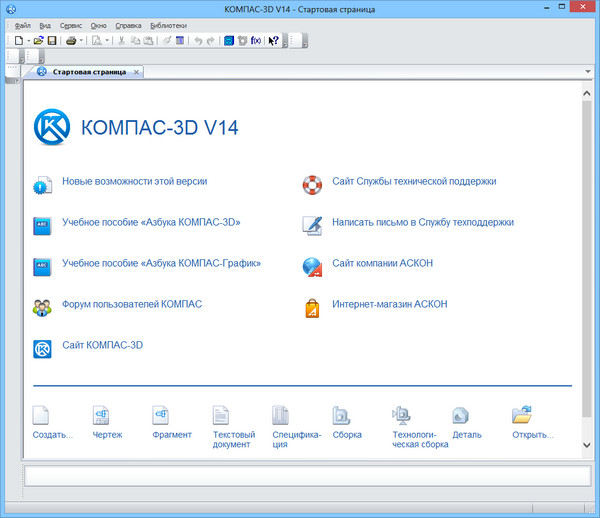This screenshot has width=600, height=518.
Task: Click the orange shopping bag icon
Action: point(312,308)
